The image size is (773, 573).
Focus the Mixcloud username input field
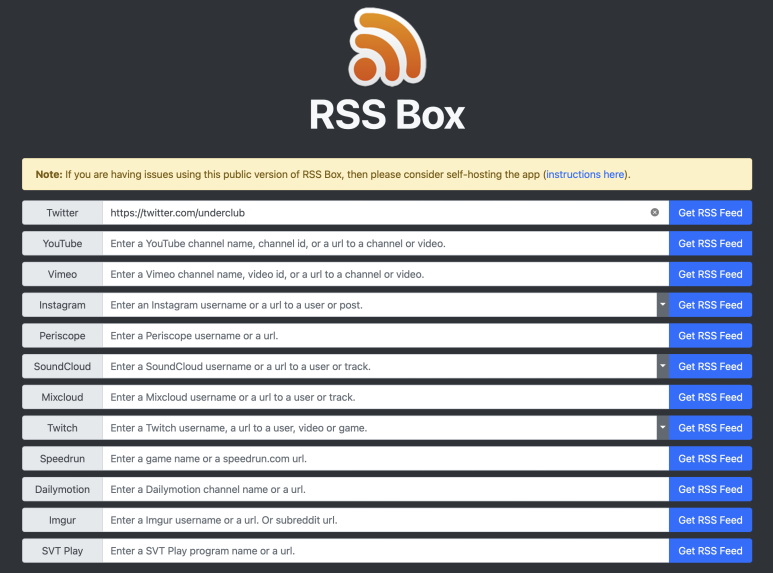click(x=386, y=397)
